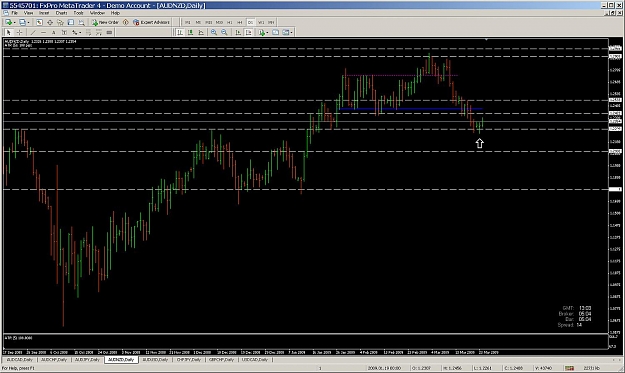Open the Arrows tool dropdown
This screenshot has width=625, height=373.
[80, 33]
